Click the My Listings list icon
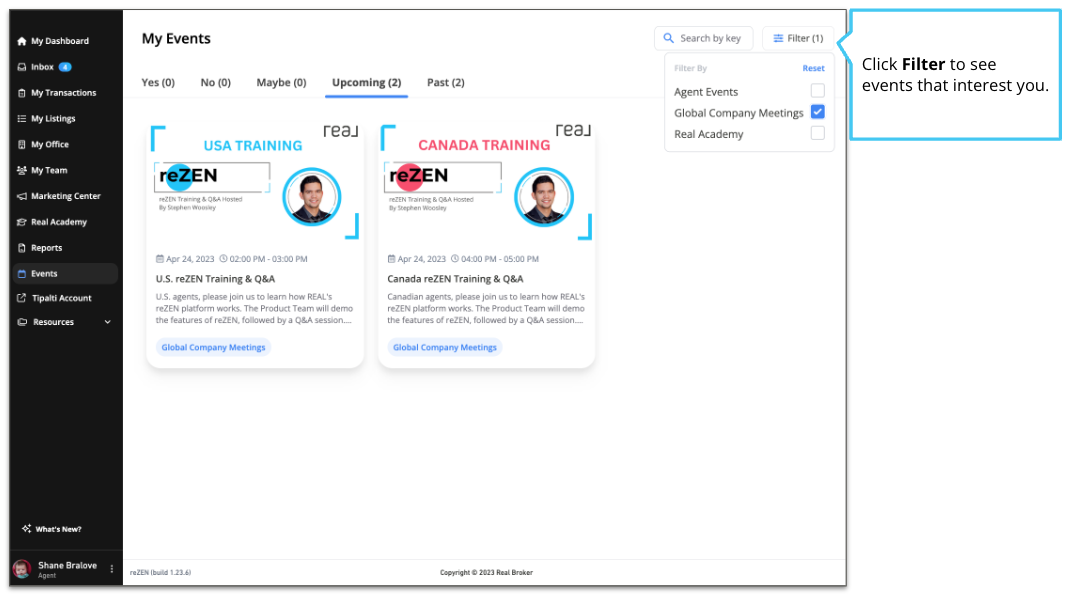Image resolution: width=1076 pixels, height=595 pixels. point(22,119)
